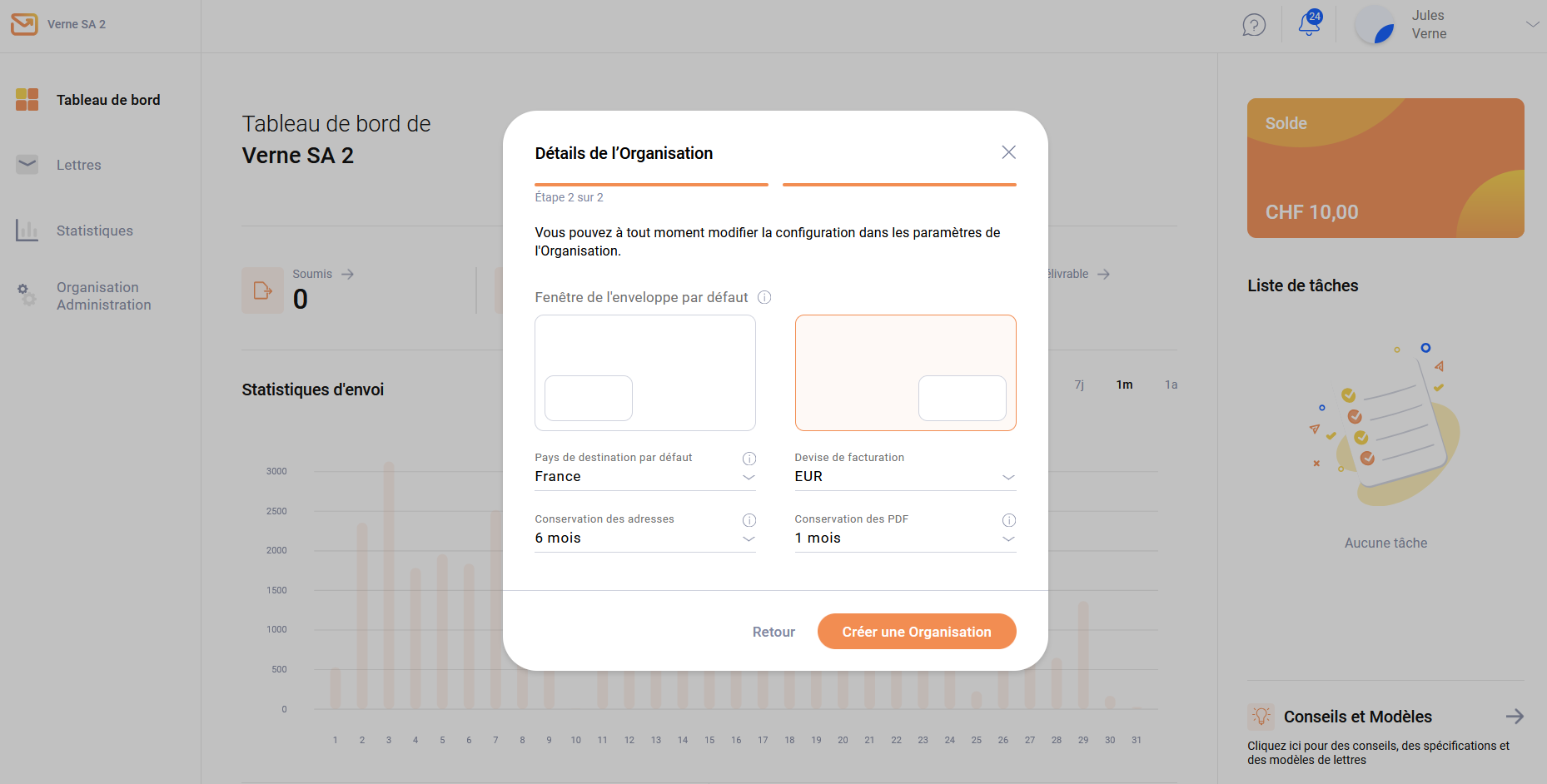Open Statistiques in the sidebar

[x=94, y=231]
